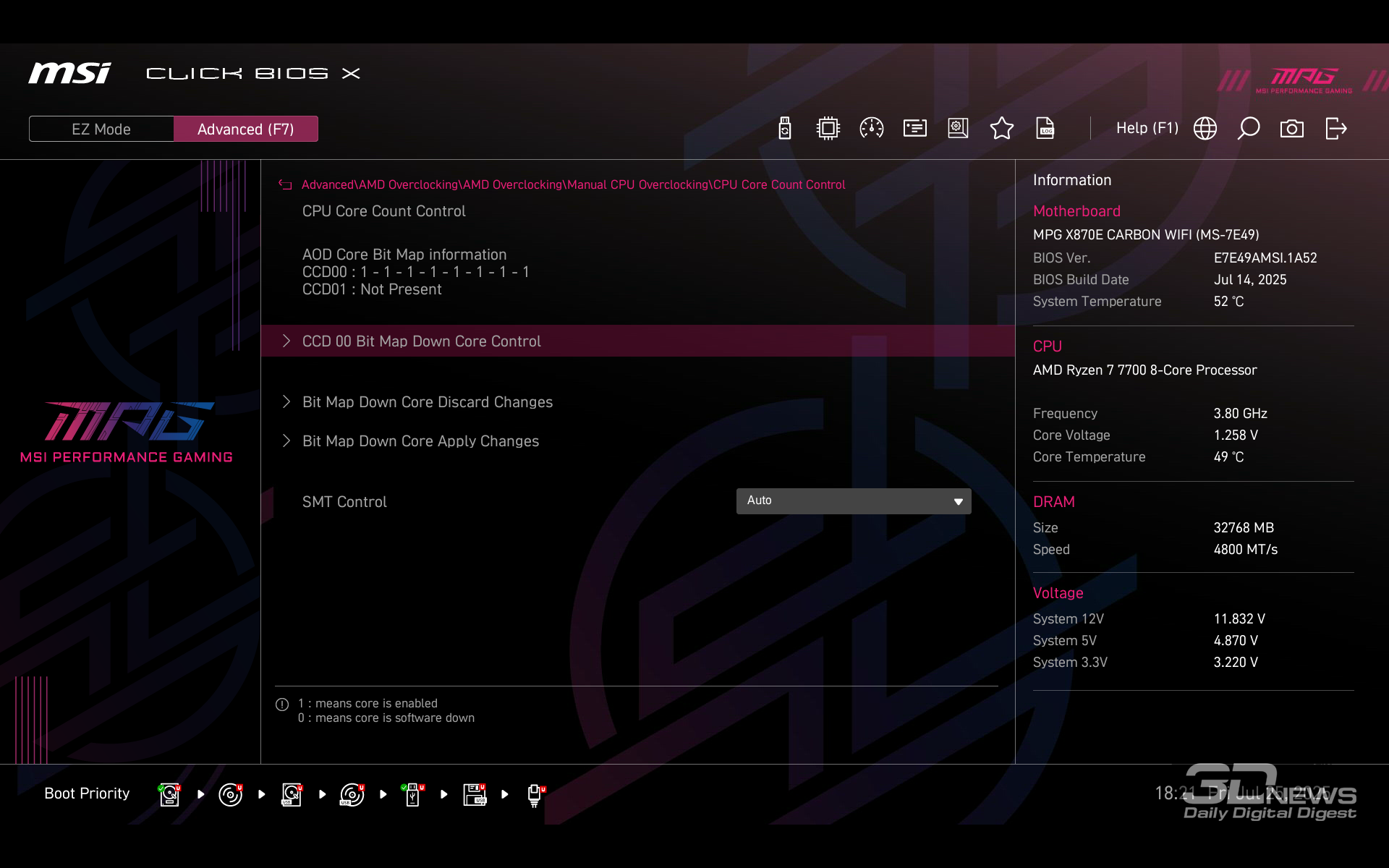1389x868 pixels.
Task: Open BIOS search via magnifier icon
Action: click(1248, 129)
